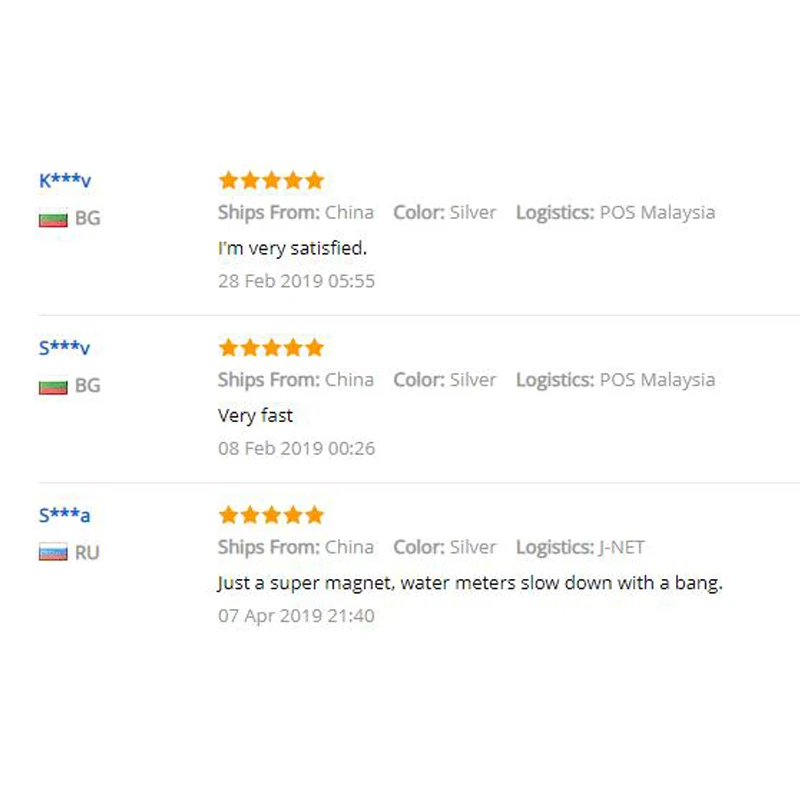Screen dimensions: 800x800
Task: Click the super magnet water meters review text
Action: [470, 583]
